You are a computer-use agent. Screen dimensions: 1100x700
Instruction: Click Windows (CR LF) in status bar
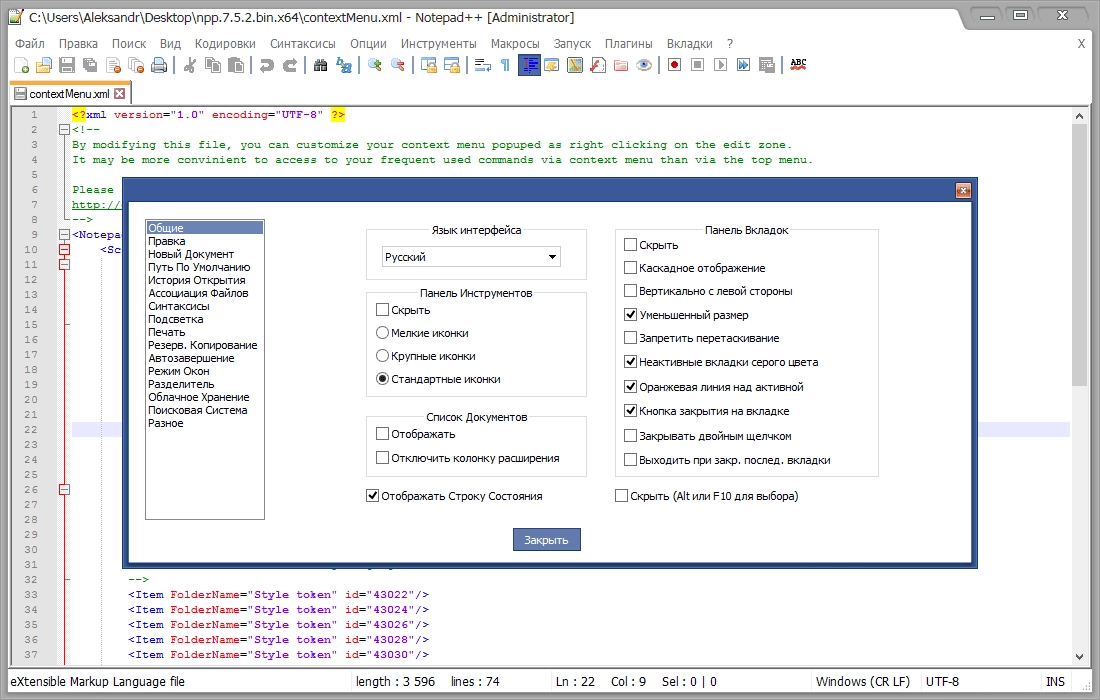click(862, 681)
